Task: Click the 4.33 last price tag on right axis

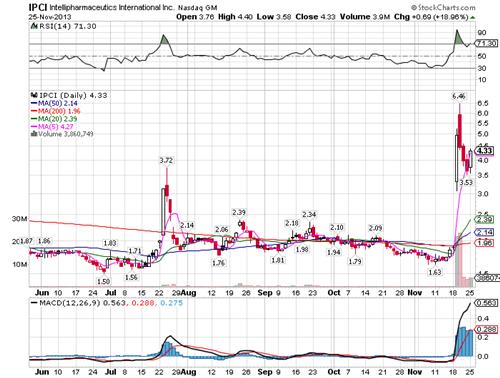Action: tap(485, 151)
